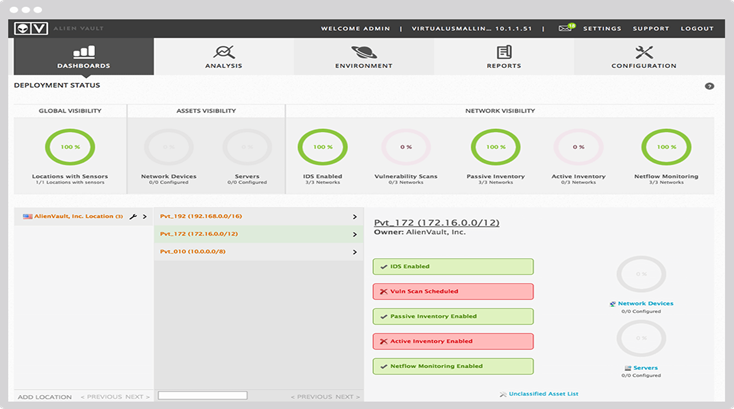Expand the Pvt_010 network chevron

click(x=354, y=252)
